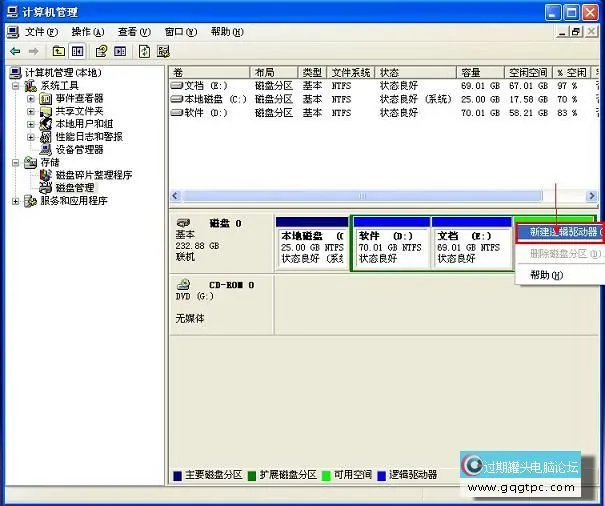Select 存储 tree node

(x=50, y=162)
